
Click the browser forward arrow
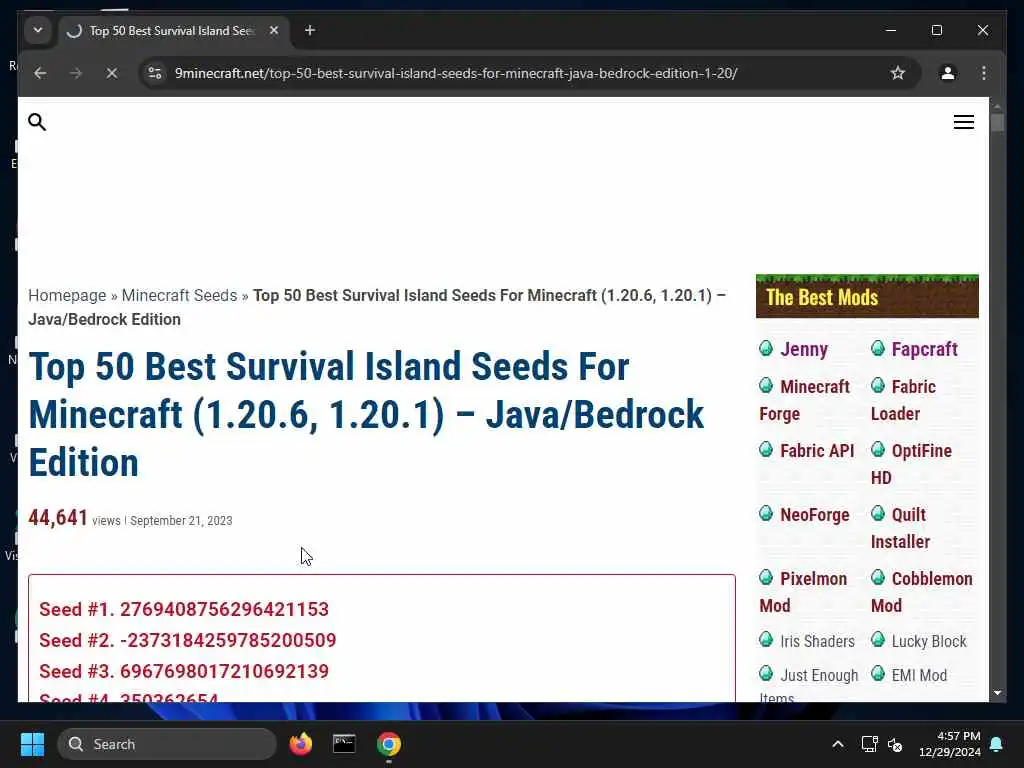(76, 73)
